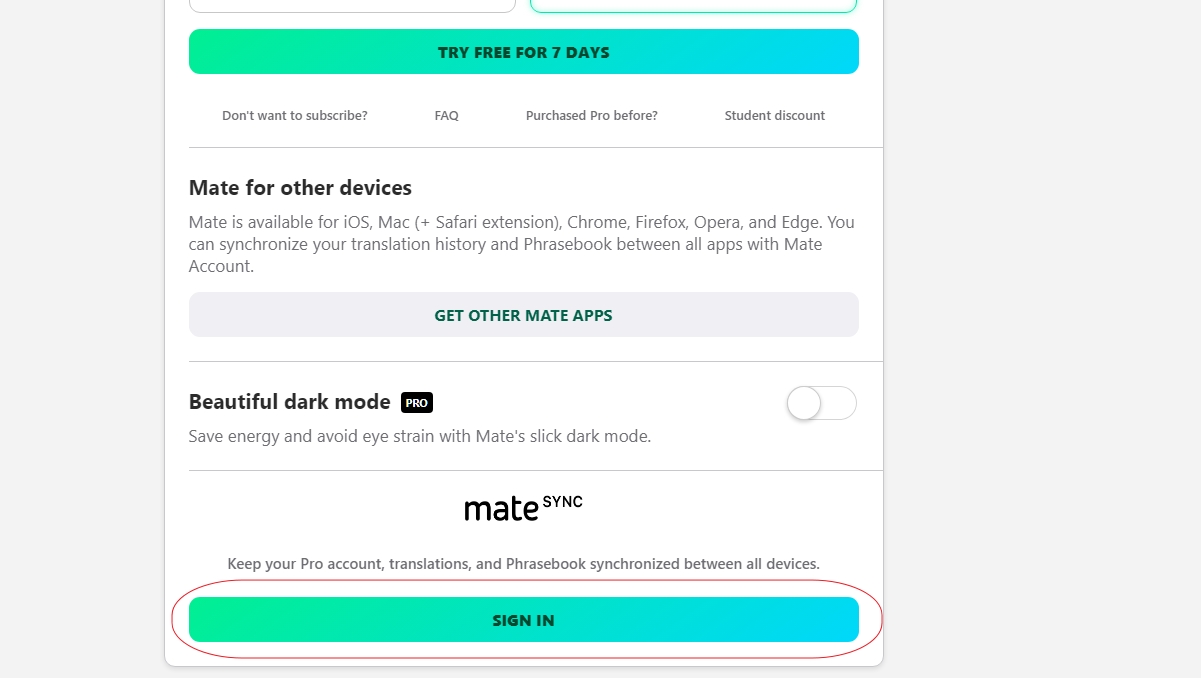Open the FAQ link
This screenshot has width=1201, height=678.
446,116
